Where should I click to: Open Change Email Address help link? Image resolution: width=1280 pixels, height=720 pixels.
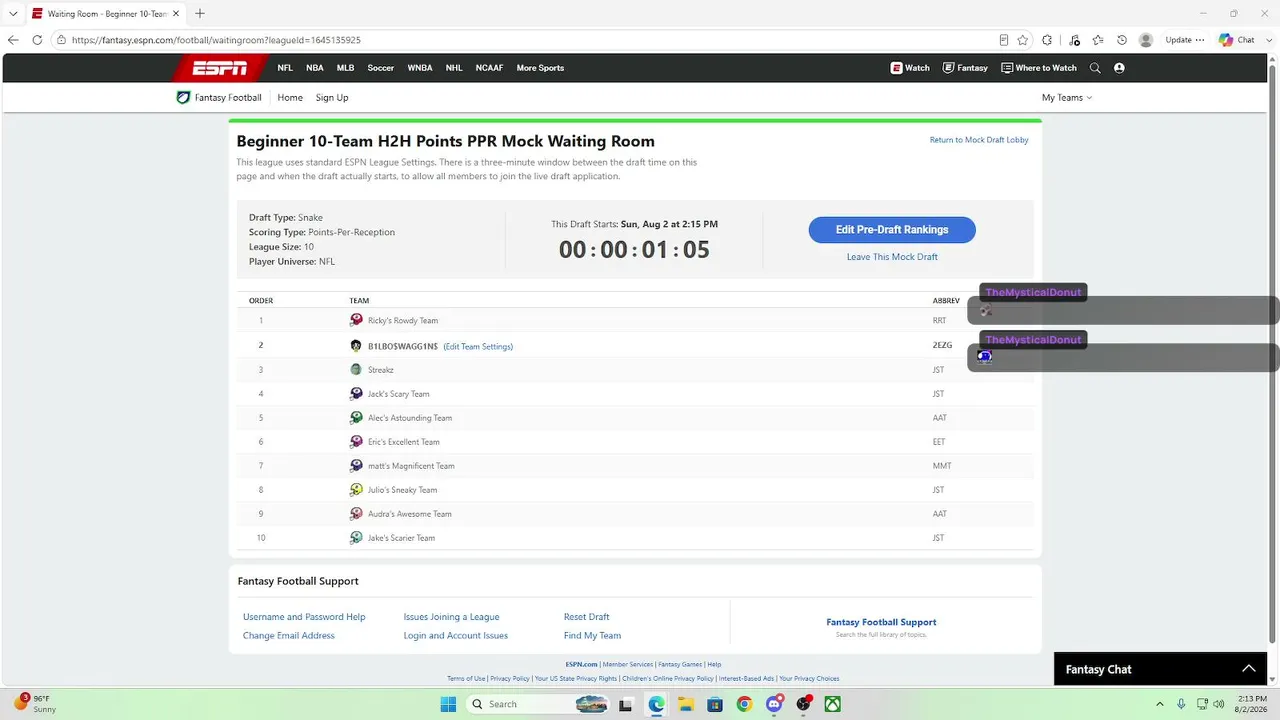(289, 636)
